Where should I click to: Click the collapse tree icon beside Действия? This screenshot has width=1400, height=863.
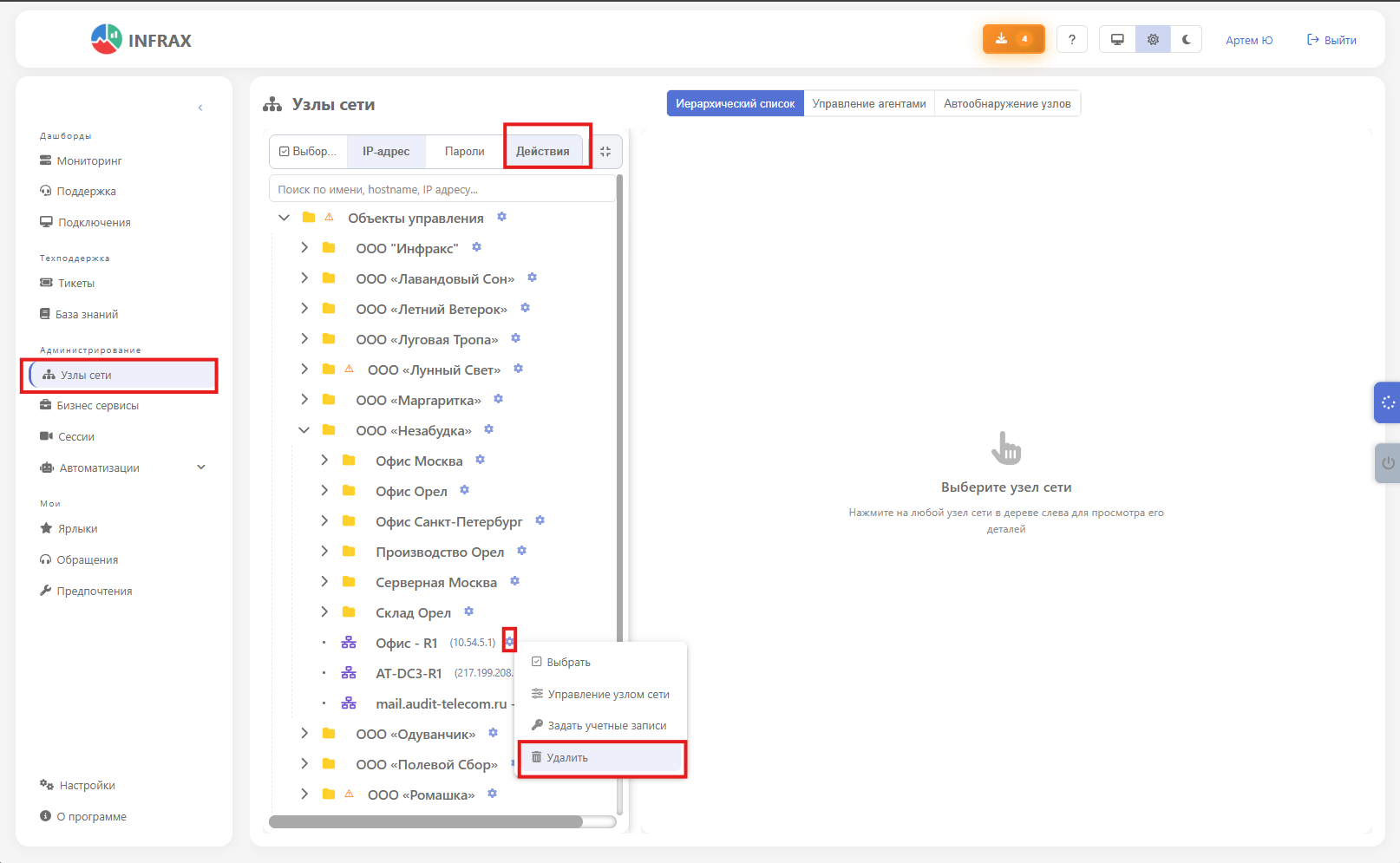pyautogui.click(x=605, y=151)
